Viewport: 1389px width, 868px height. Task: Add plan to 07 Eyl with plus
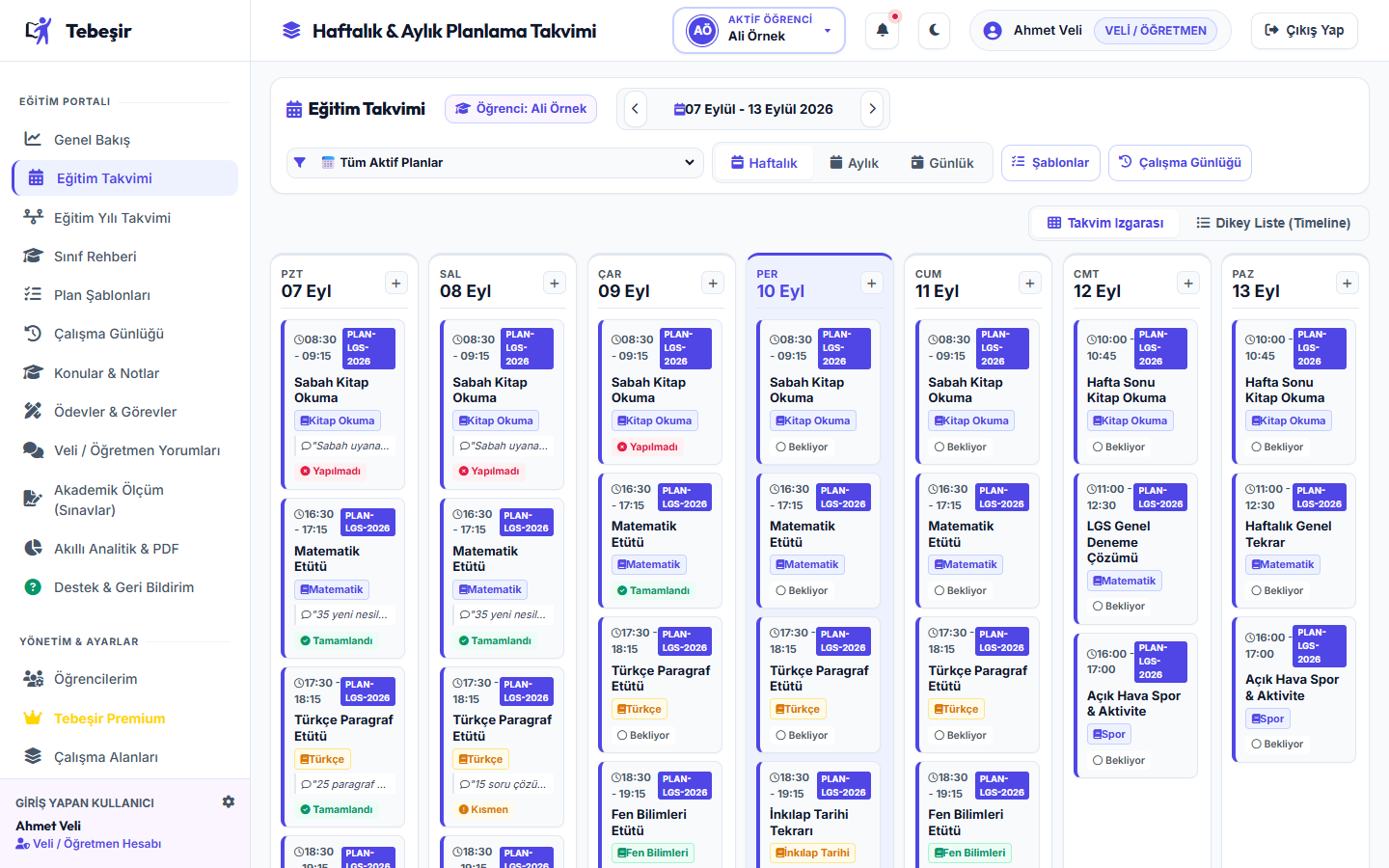pyautogui.click(x=395, y=283)
